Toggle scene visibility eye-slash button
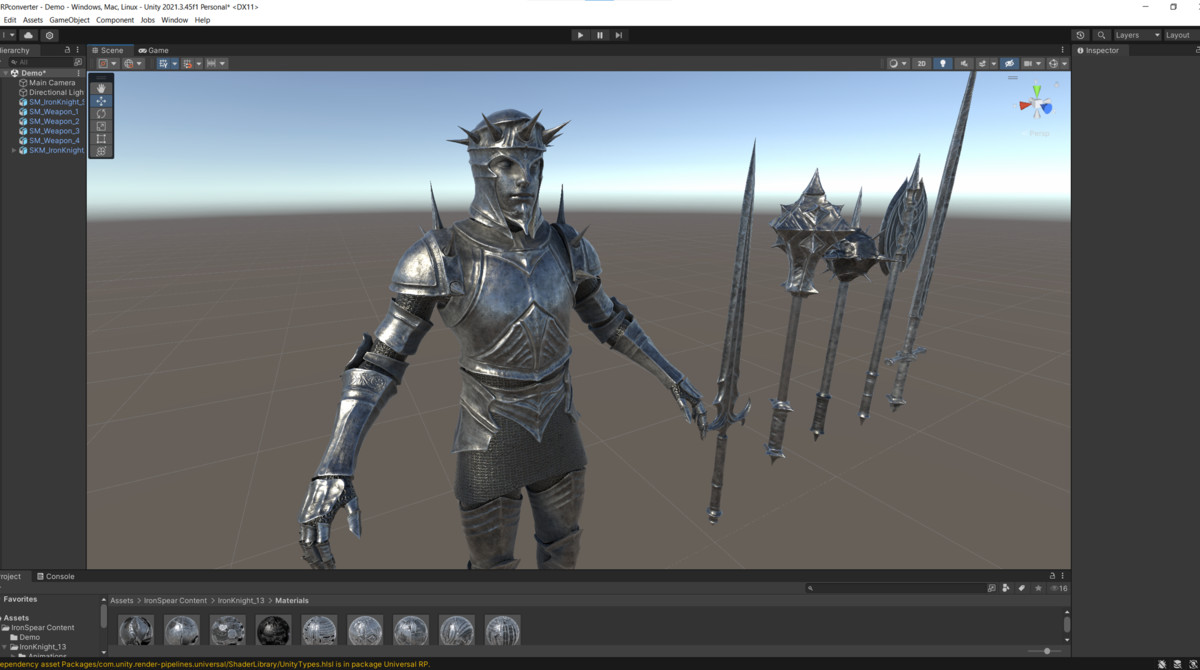This screenshot has height=670, width=1200. point(1009,64)
